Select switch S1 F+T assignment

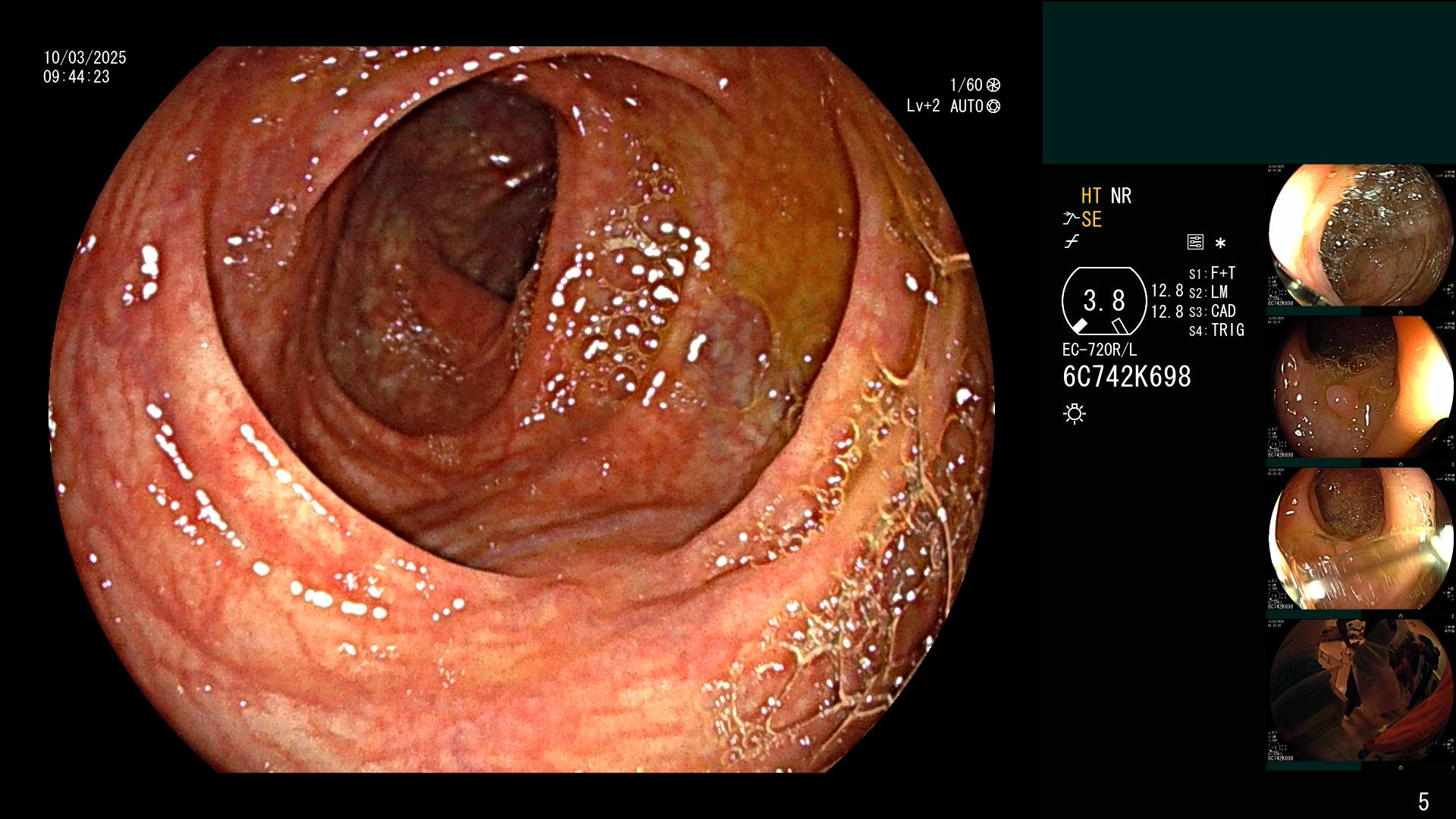coord(1212,273)
